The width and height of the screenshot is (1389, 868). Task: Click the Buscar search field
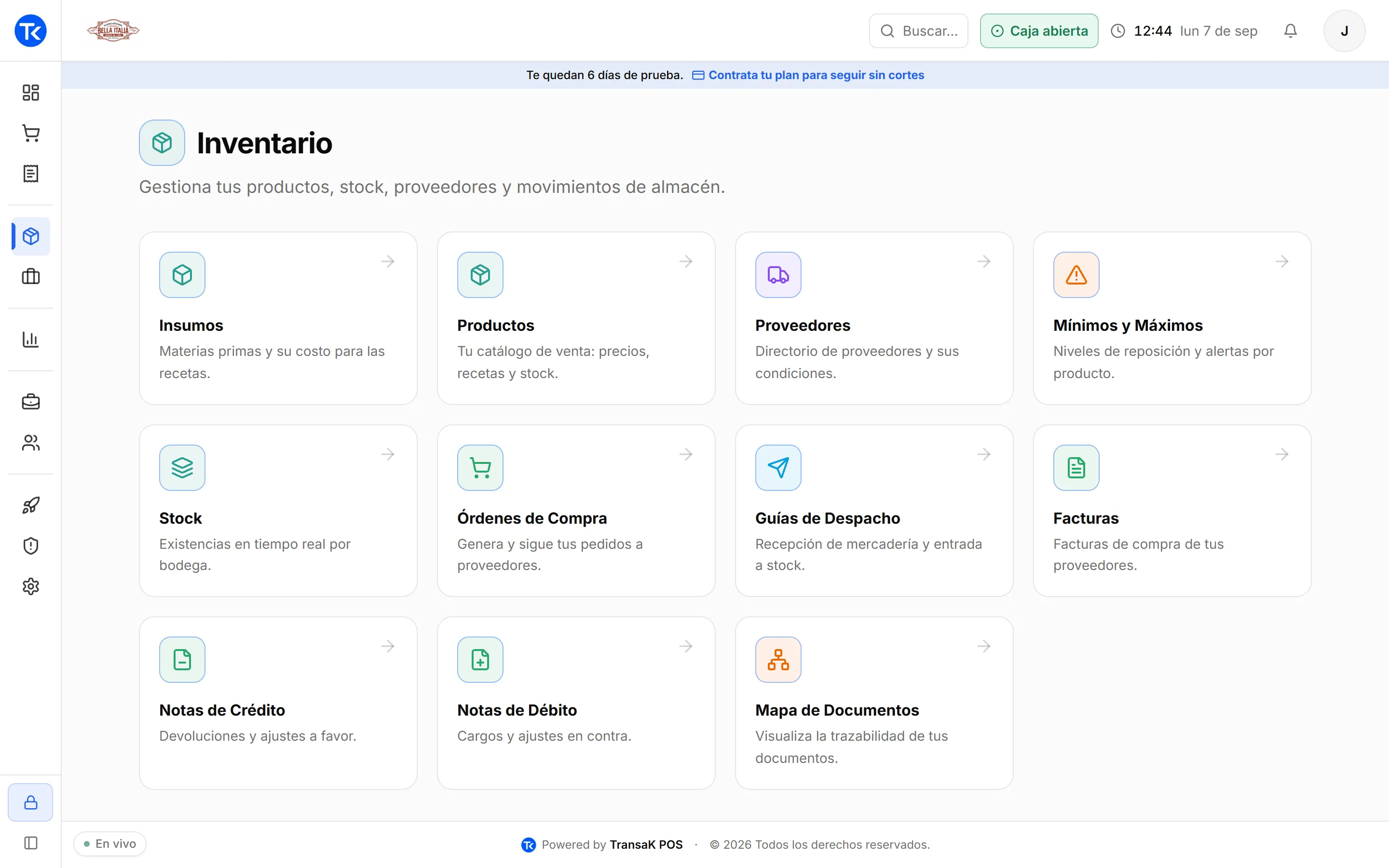click(918, 31)
